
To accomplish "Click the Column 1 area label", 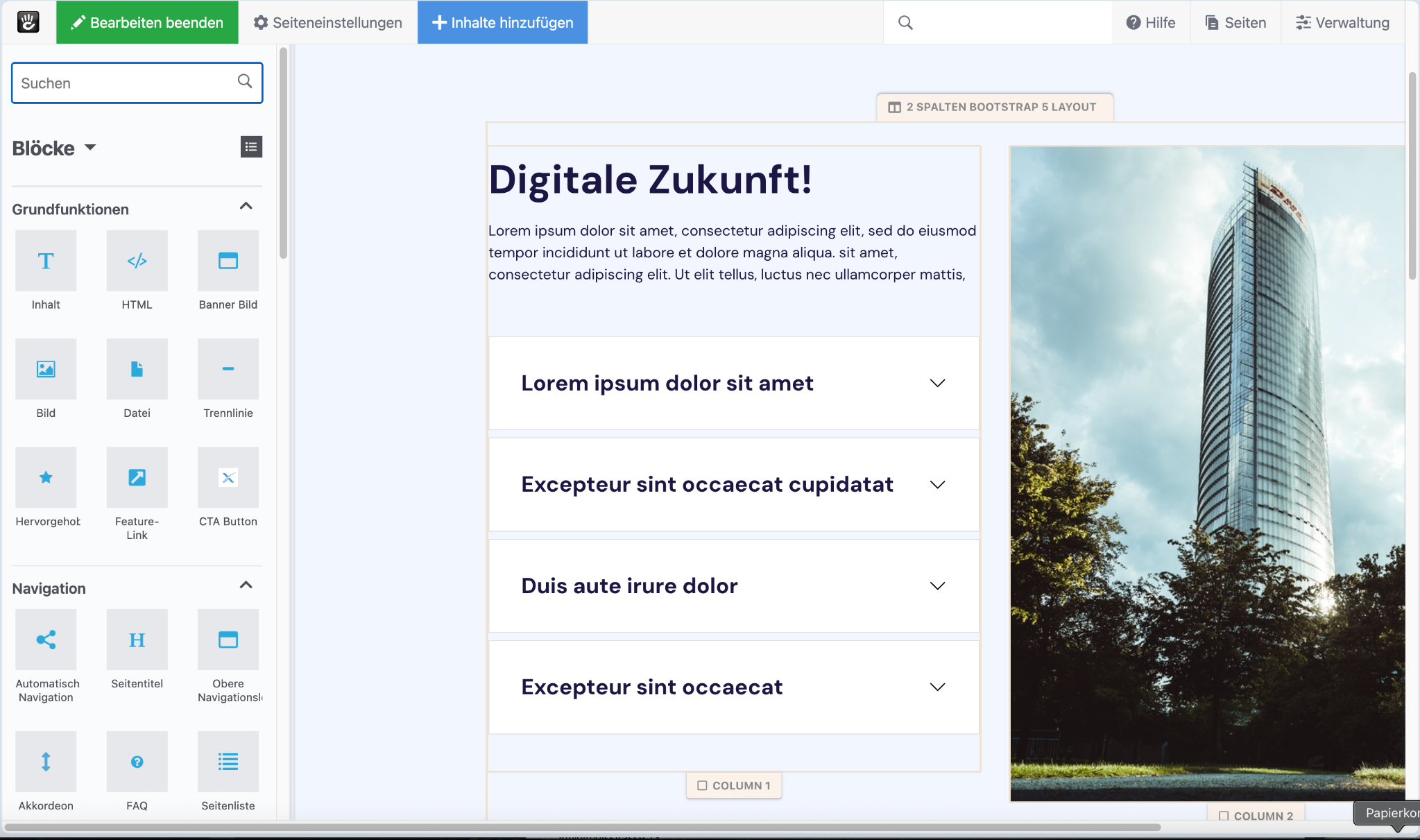I will 734,785.
